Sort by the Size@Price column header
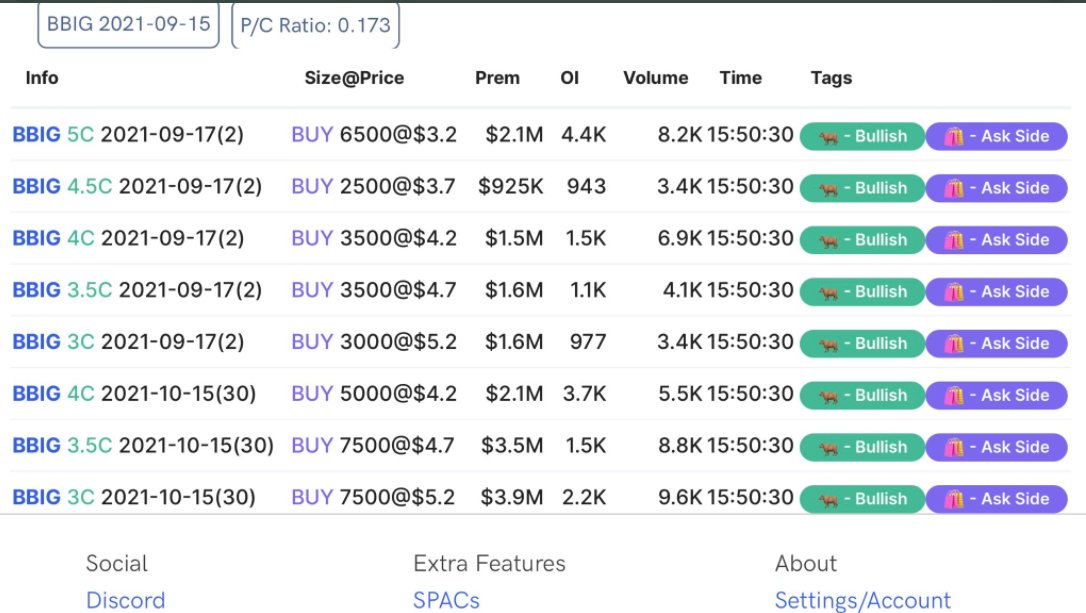The image size is (1086, 613). click(354, 78)
